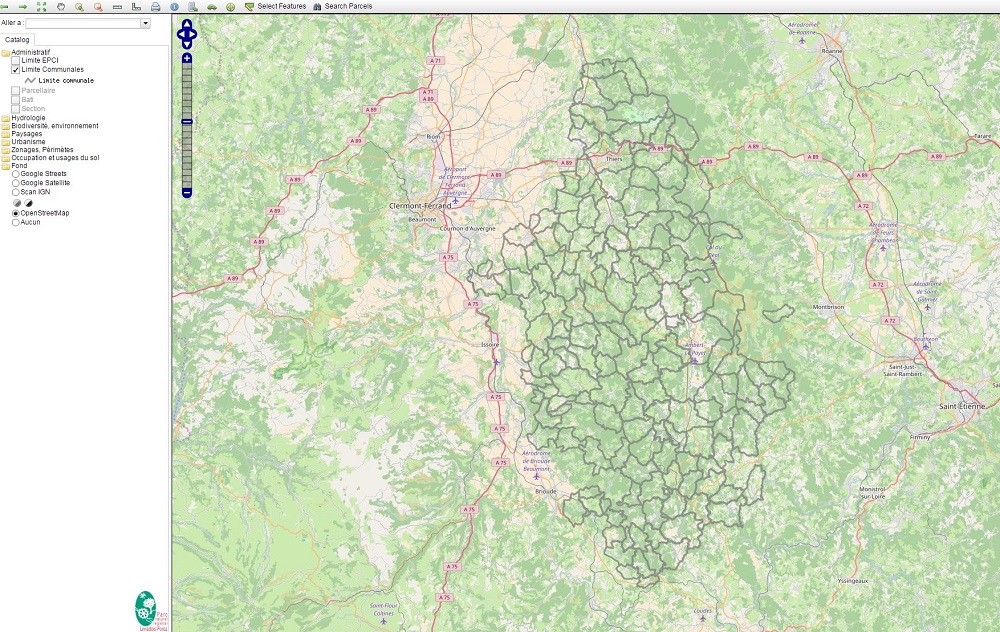Click Issoire label on the map
This screenshot has height=632, width=1000.
point(490,344)
